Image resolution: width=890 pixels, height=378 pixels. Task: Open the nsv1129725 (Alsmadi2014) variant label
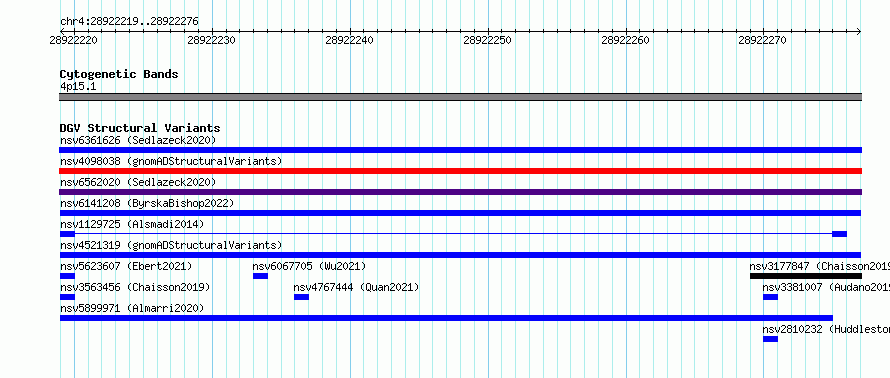point(132,224)
